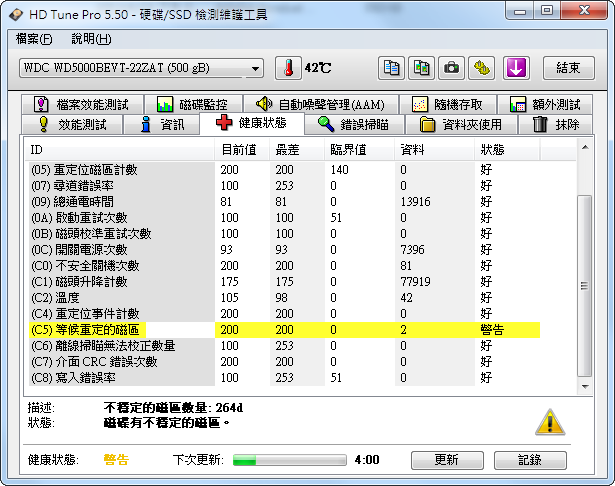Select the (C1) 磁頭升降計數 row
Viewport: 615px width, 486px height.
tap(284, 282)
